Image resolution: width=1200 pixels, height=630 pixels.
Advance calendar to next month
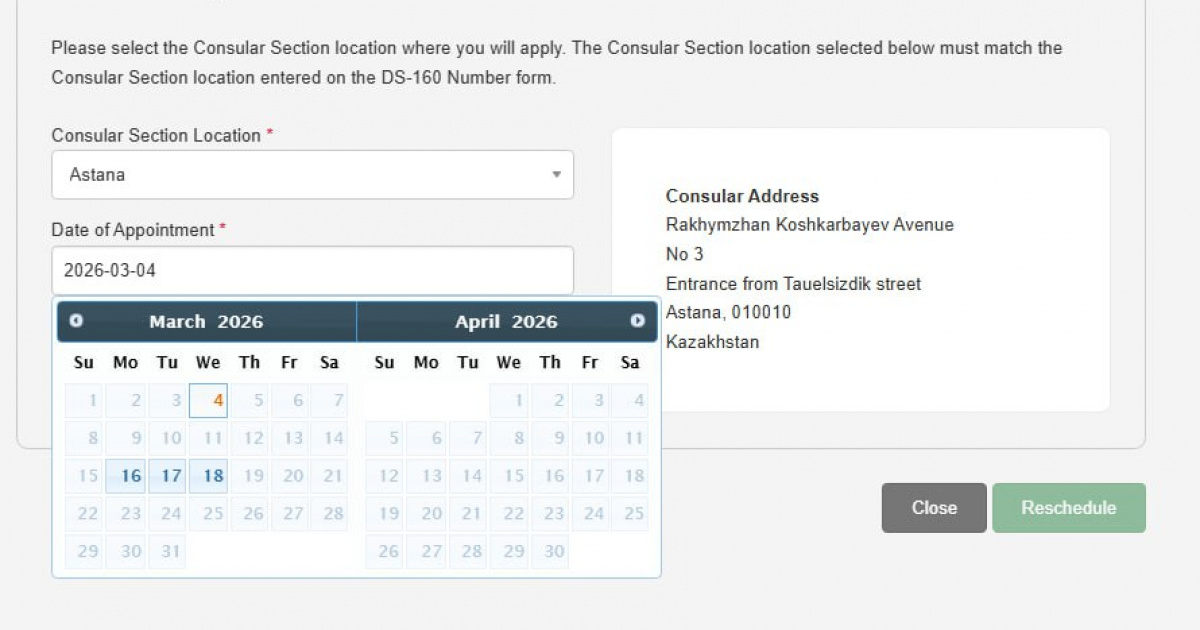tap(637, 321)
